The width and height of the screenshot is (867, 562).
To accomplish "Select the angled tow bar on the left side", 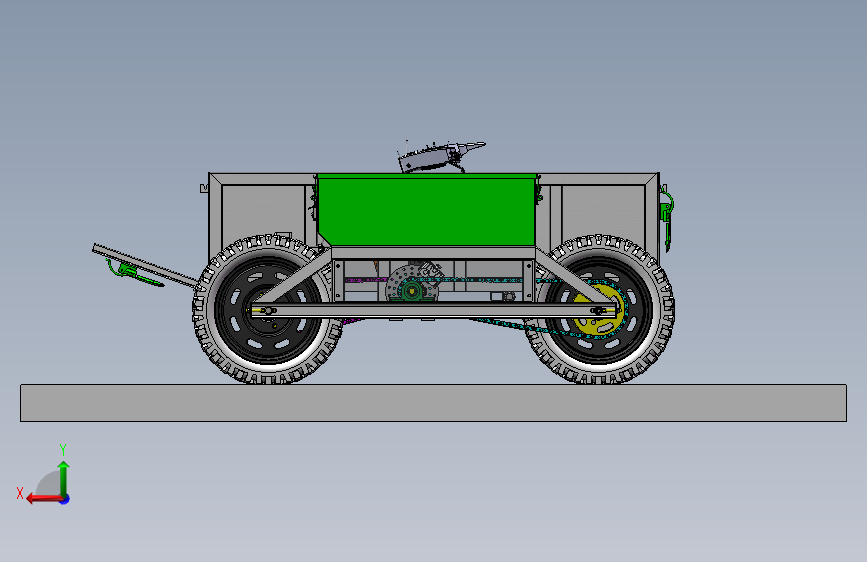I will (x=145, y=266).
